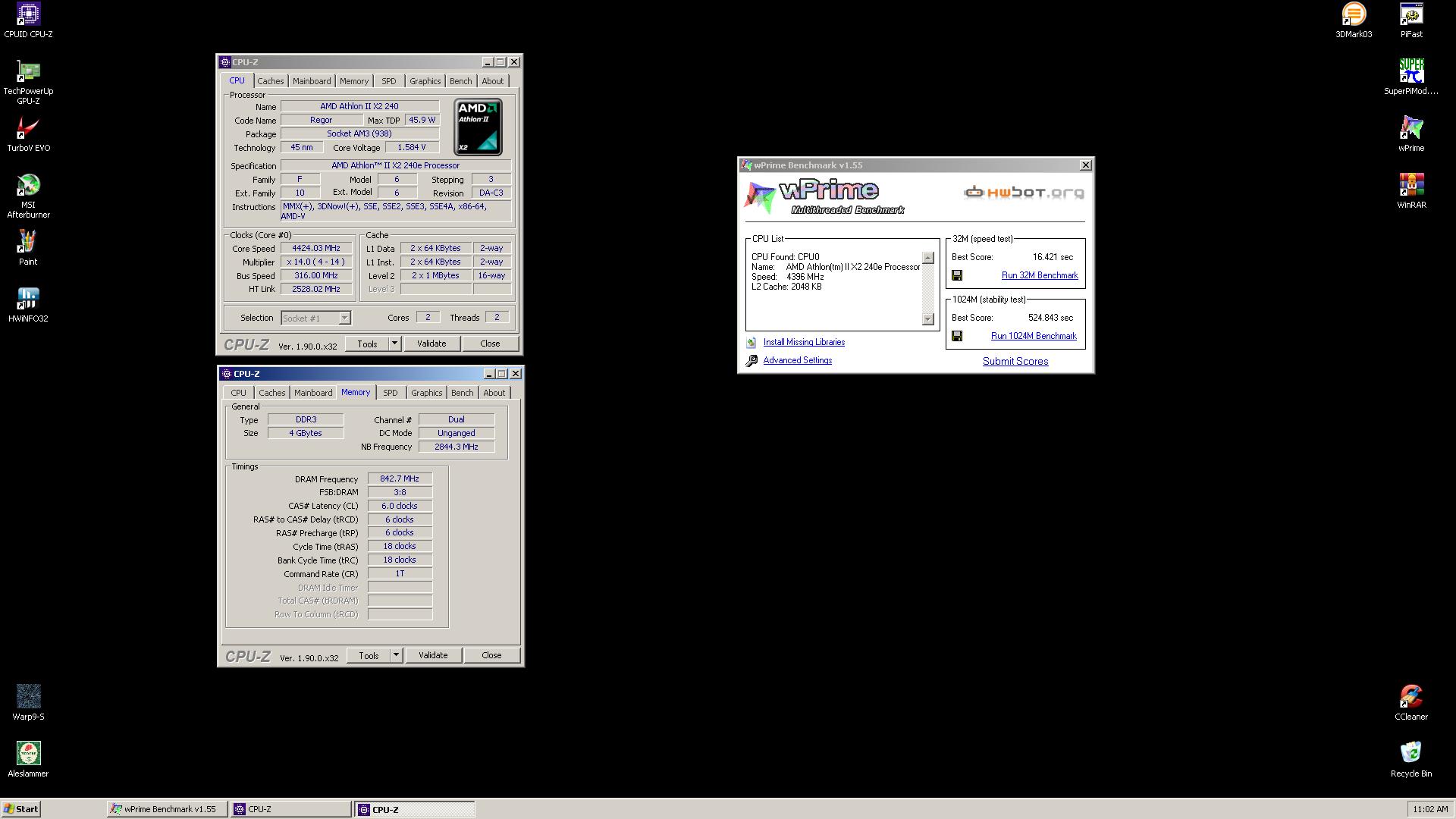Screen dimensions: 1456x819
Task: Click the Windows Start button
Action: pos(21,809)
